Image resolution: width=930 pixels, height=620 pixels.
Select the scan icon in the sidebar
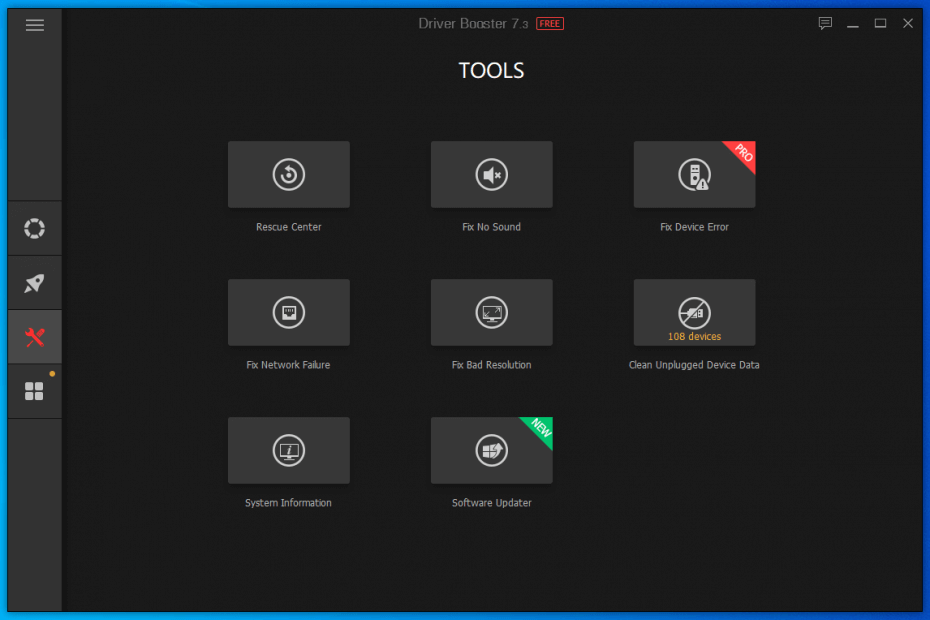click(34, 228)
